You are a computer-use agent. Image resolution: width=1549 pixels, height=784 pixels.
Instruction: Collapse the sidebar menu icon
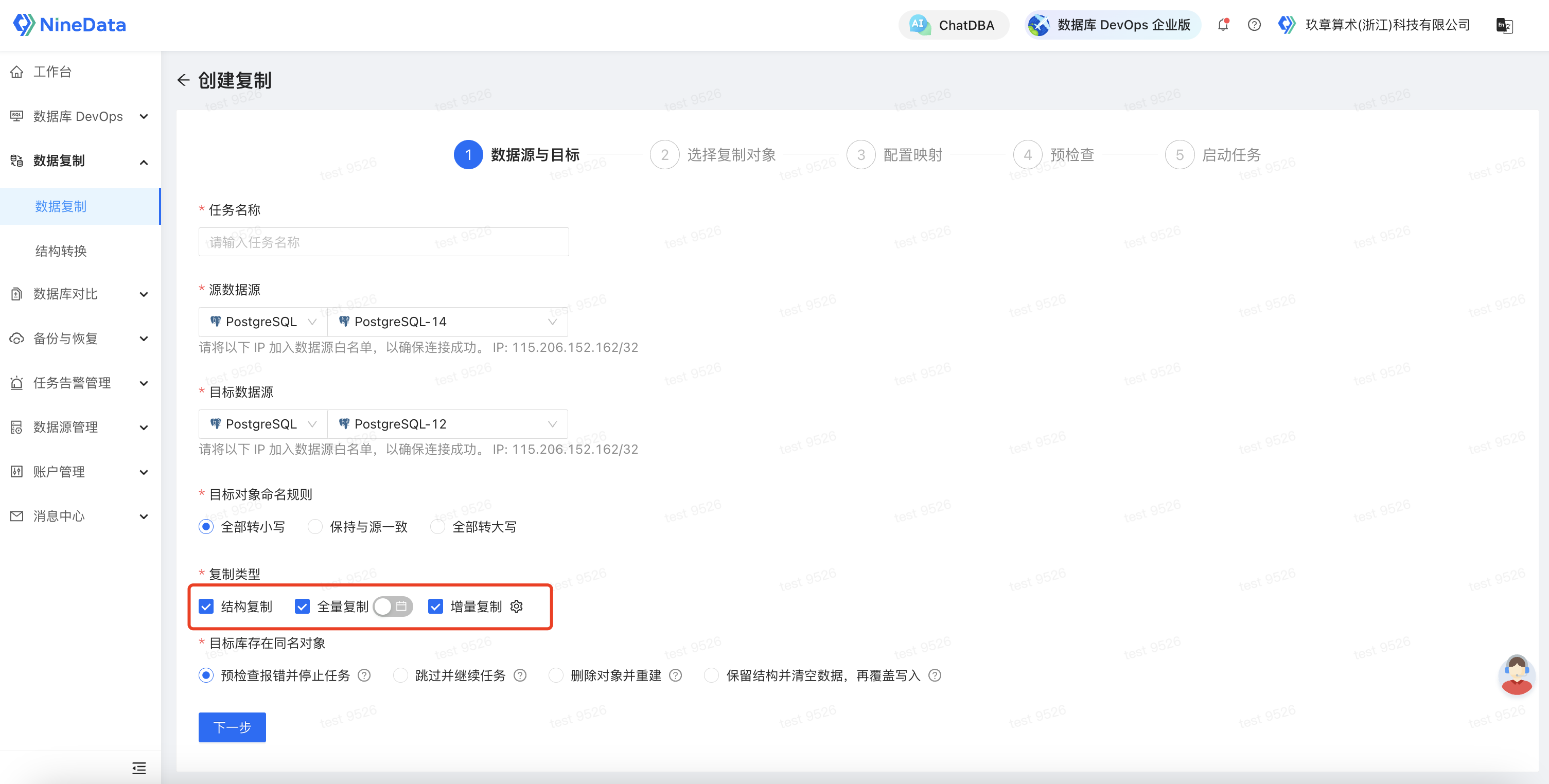tap(139, 768)
